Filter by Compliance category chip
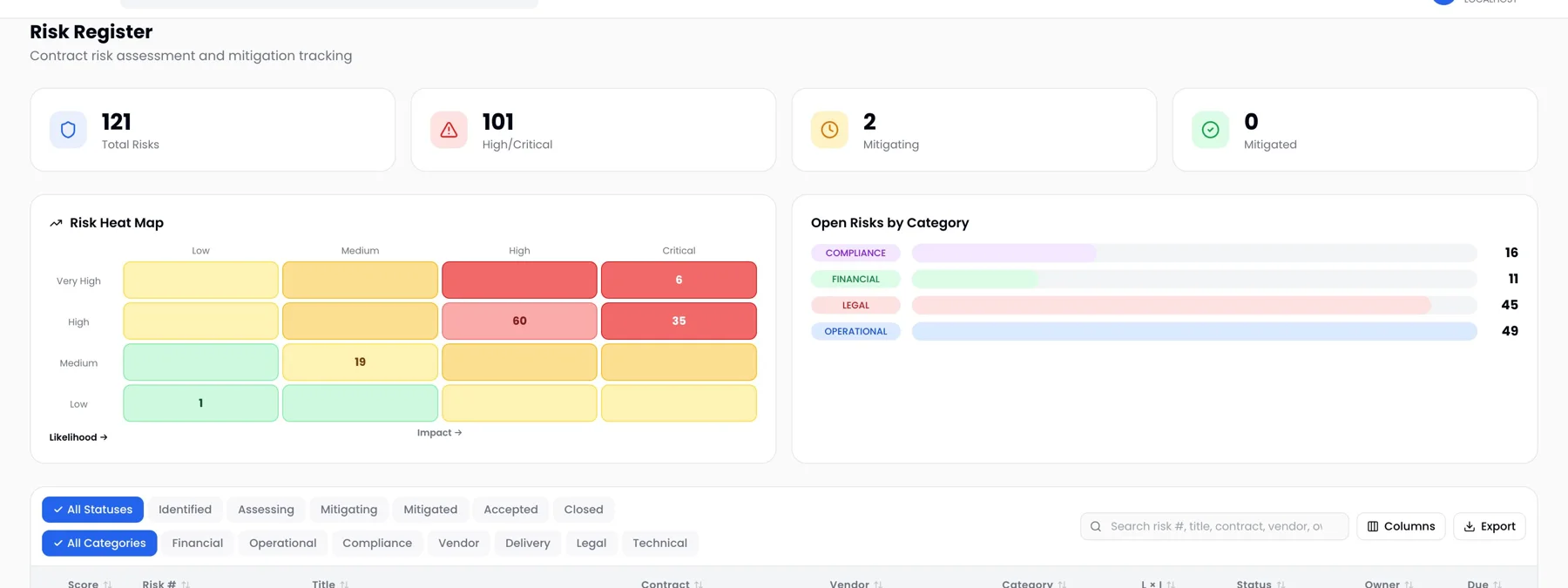 [377, 543]
